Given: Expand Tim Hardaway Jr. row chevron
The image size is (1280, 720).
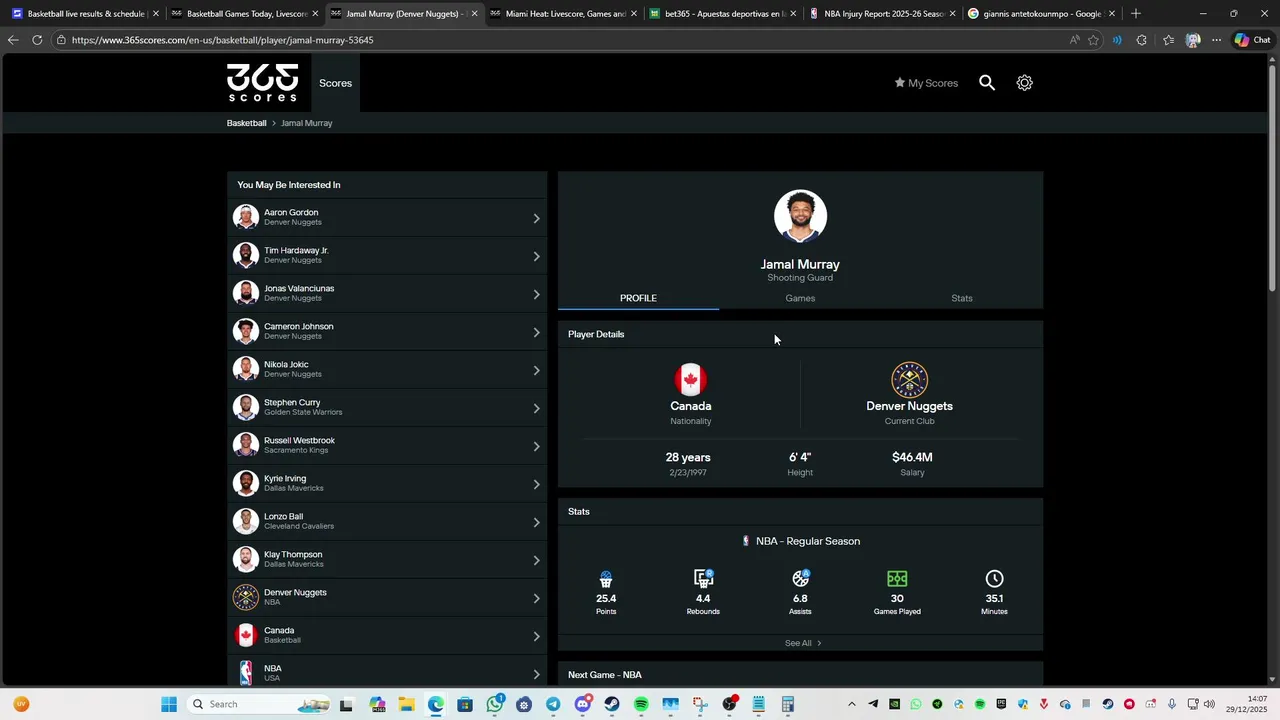Looking at the screenshot, I should click(536, 256).
